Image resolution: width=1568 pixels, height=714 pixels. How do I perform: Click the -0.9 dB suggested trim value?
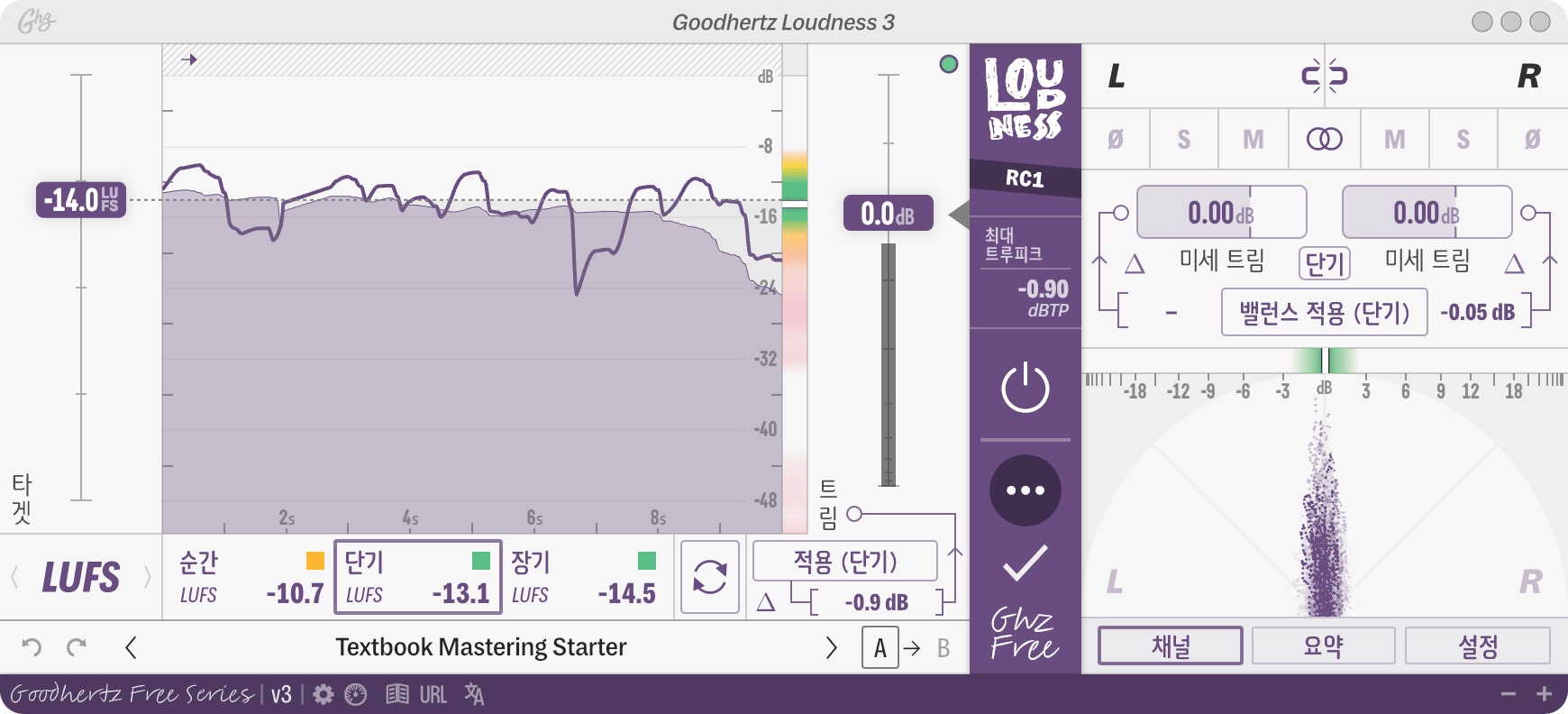point(876,602)
